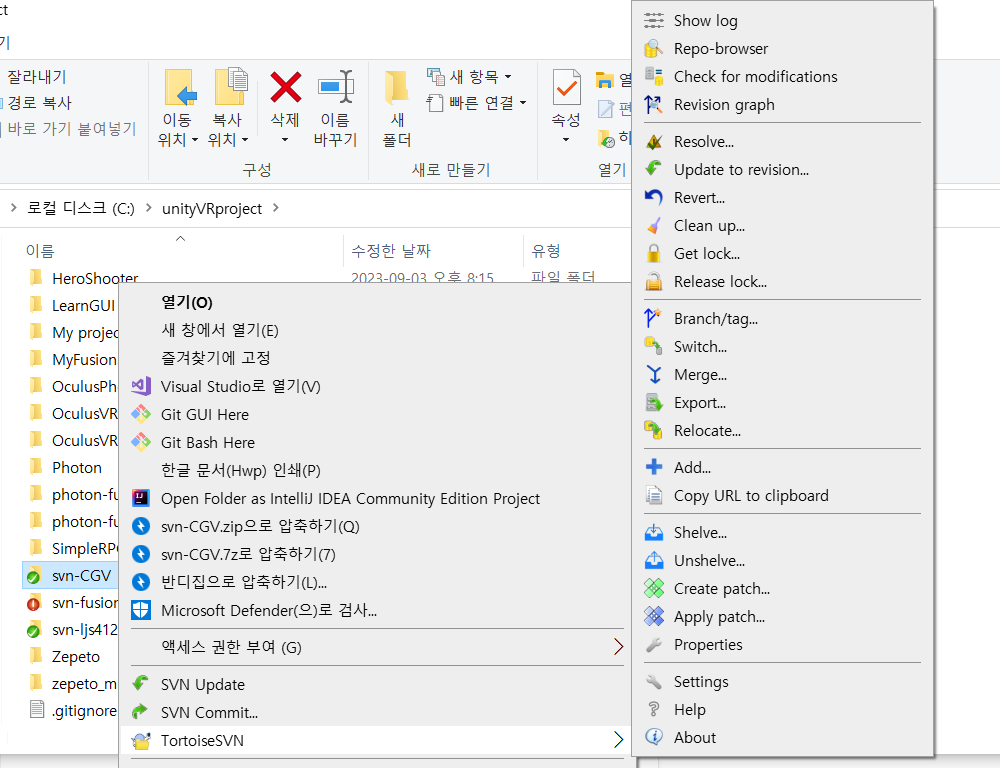Open the 속성 dropdown arrow
The height and width of the screenshot is (768, 1000).
point(566,140)
